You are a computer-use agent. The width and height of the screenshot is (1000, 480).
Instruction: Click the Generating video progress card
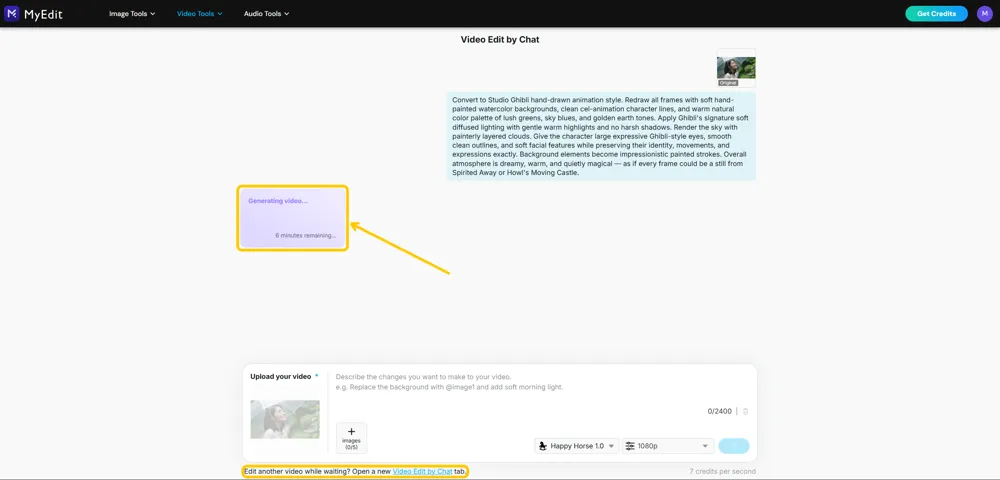[x=293, y=218]
